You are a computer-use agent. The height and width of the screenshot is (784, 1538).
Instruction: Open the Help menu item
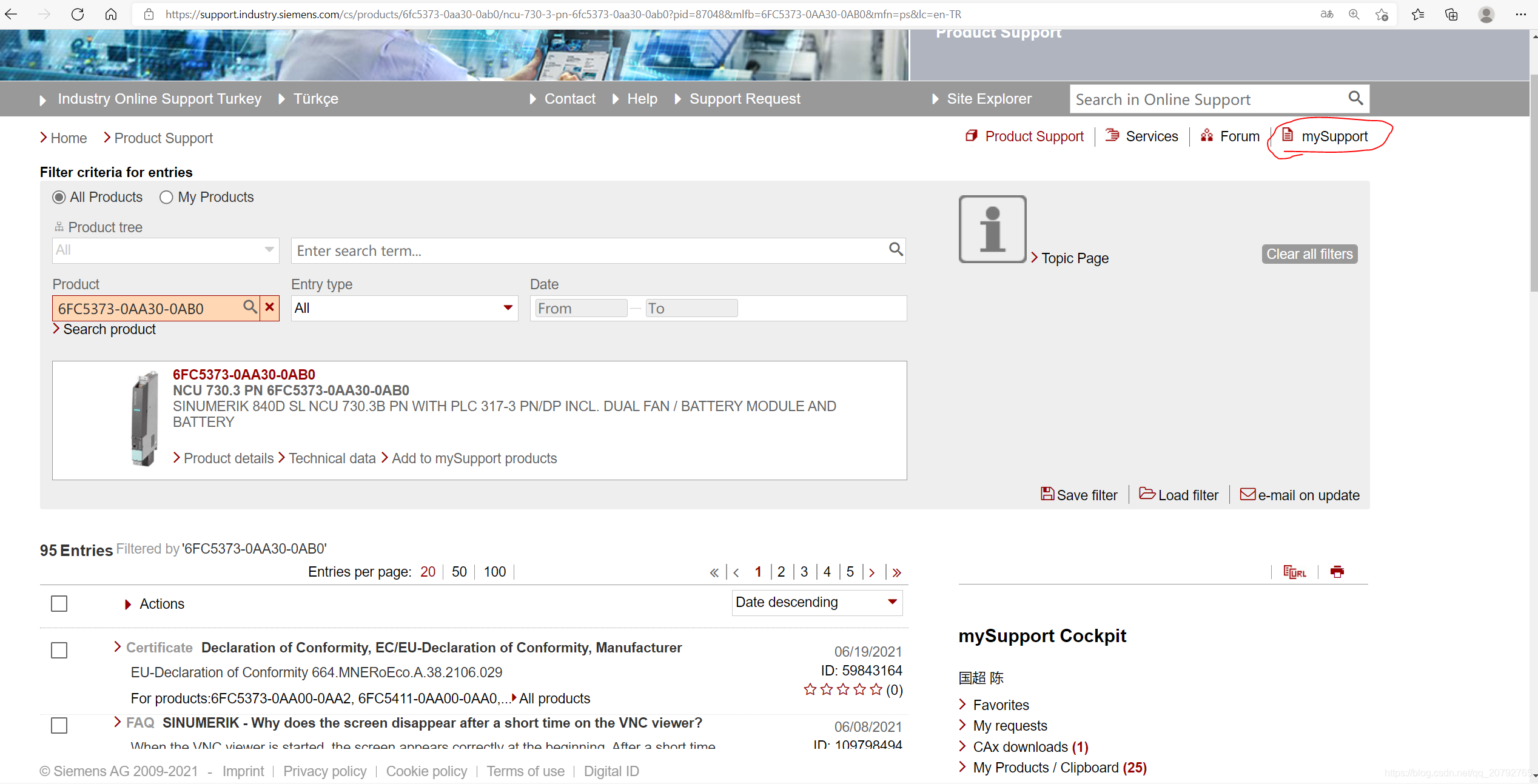[635, 99]
